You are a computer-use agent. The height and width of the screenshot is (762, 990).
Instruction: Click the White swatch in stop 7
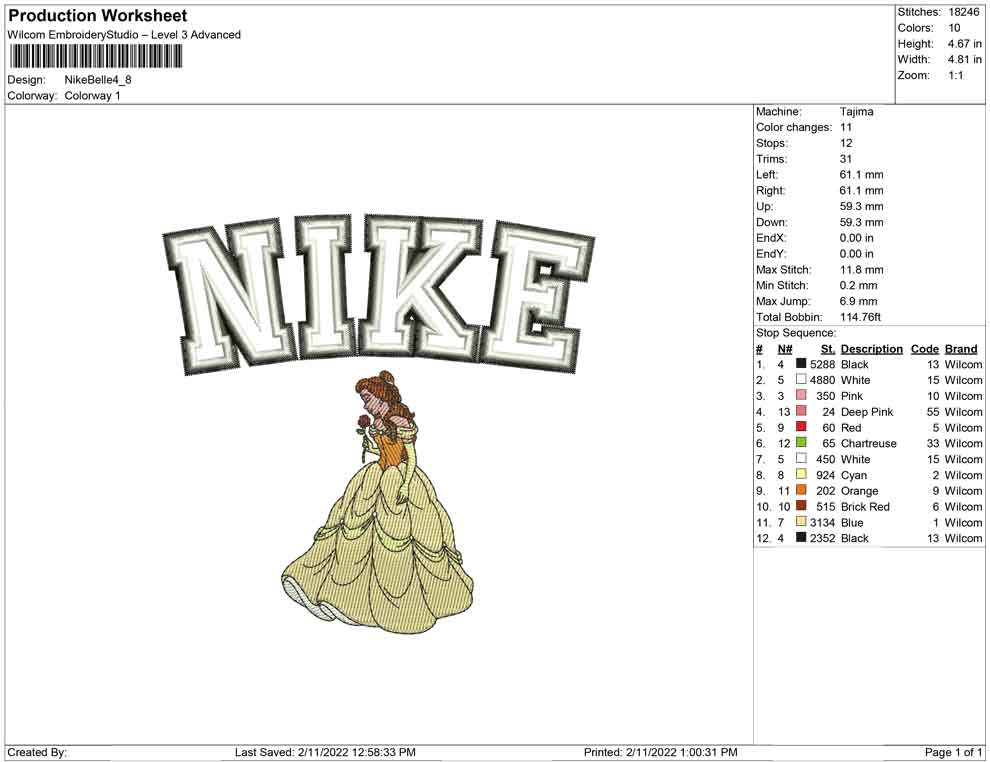coord(801,458)
